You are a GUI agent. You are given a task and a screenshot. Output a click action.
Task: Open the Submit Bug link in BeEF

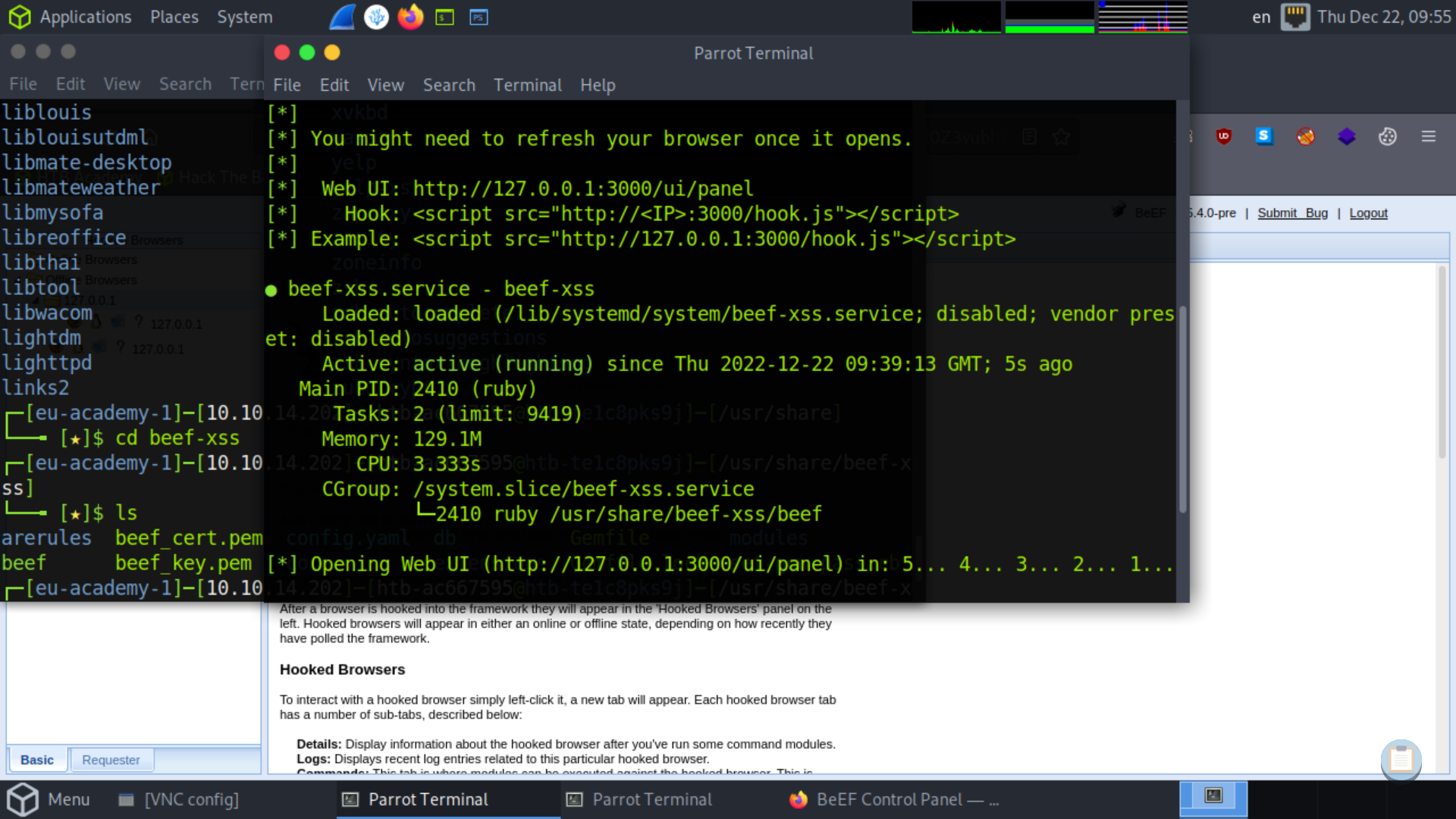coord(1292,213)
